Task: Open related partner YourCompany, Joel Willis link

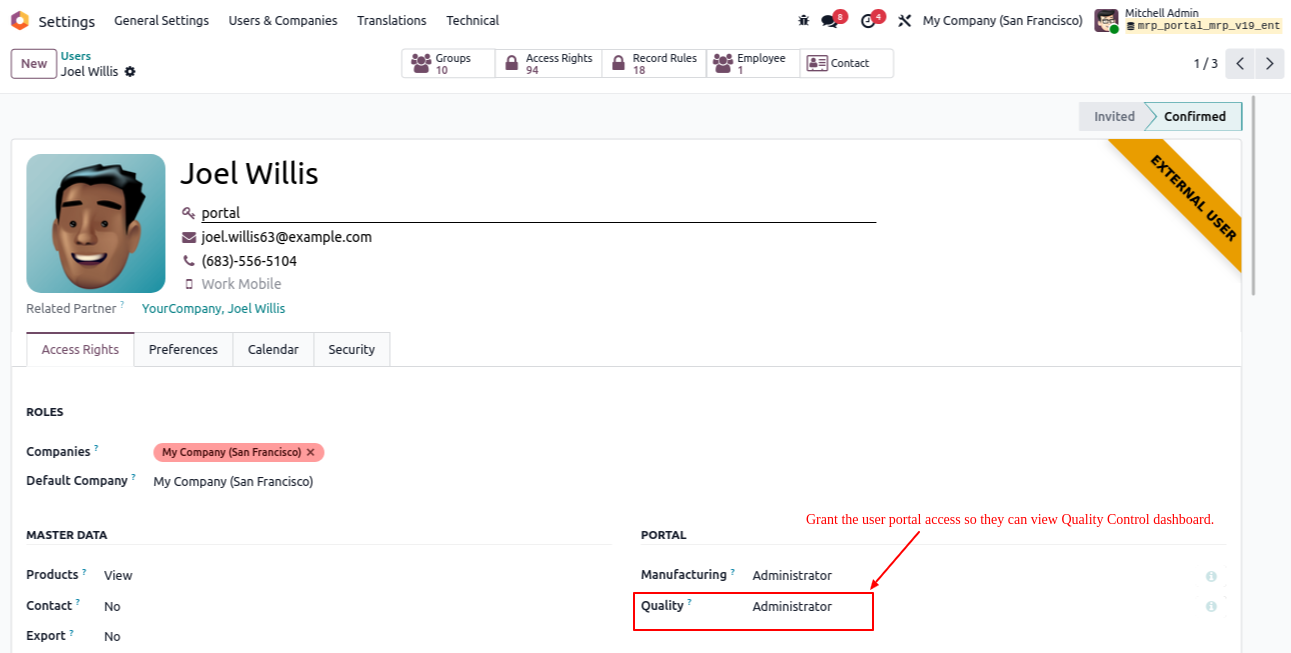Action: point(213,309)
